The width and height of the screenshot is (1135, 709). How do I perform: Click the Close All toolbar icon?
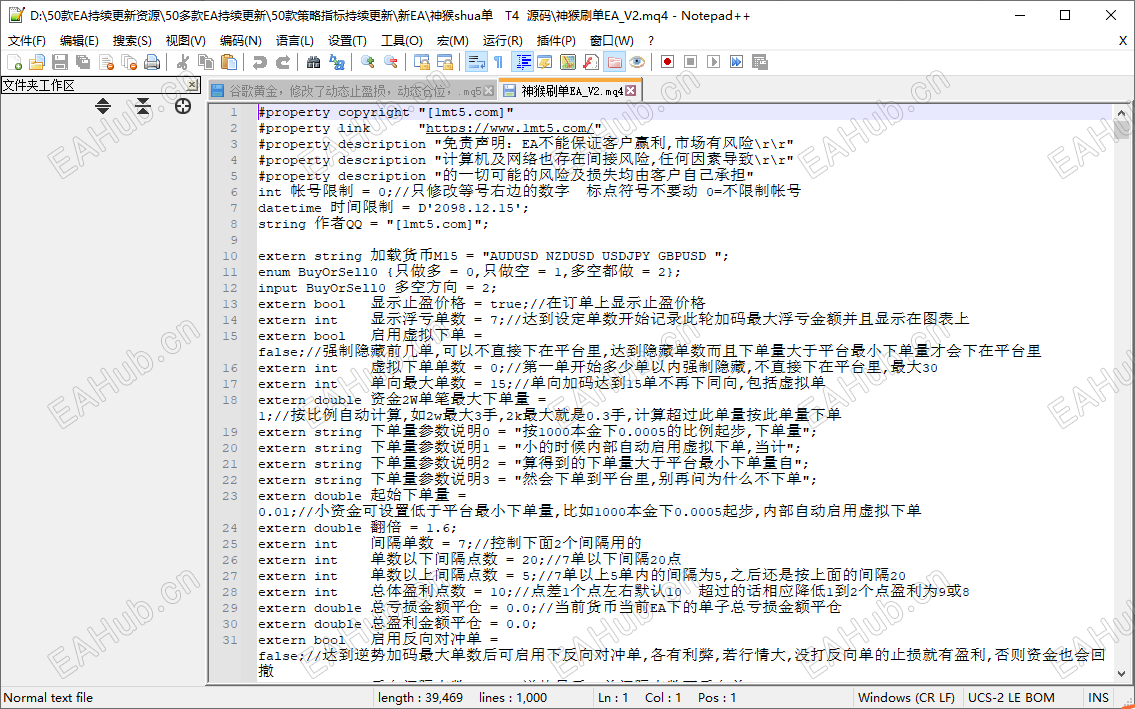130,62
